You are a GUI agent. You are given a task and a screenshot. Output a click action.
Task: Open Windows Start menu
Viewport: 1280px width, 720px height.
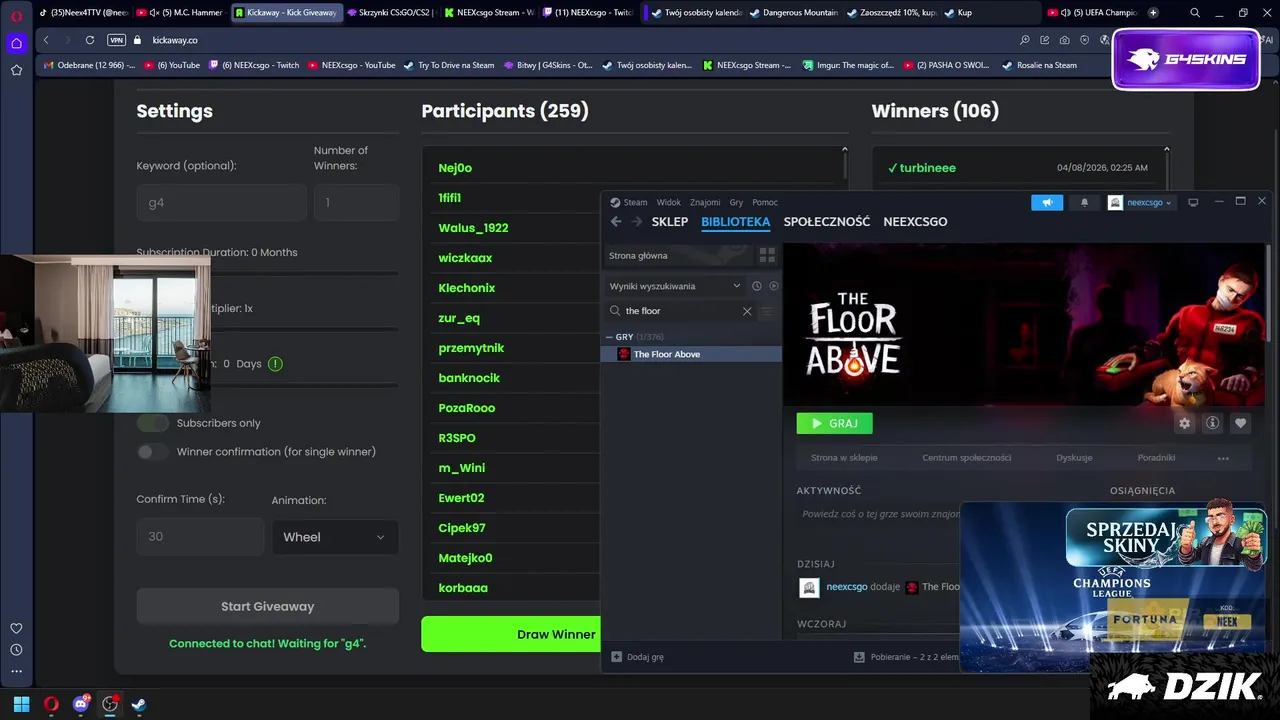[x=21, y=704]
